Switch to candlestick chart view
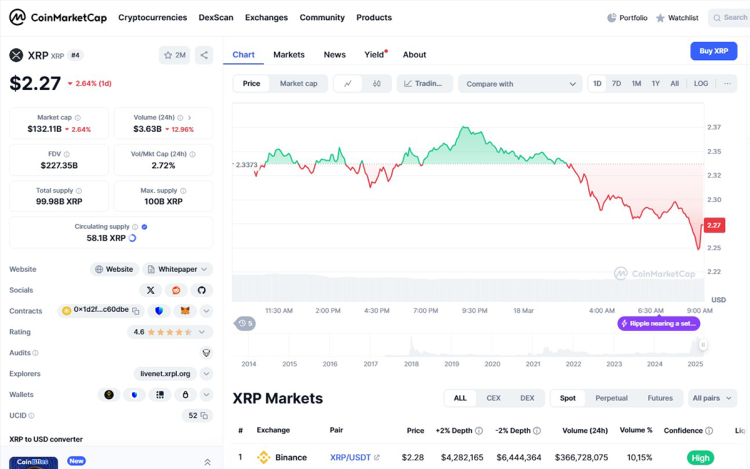 377,84
